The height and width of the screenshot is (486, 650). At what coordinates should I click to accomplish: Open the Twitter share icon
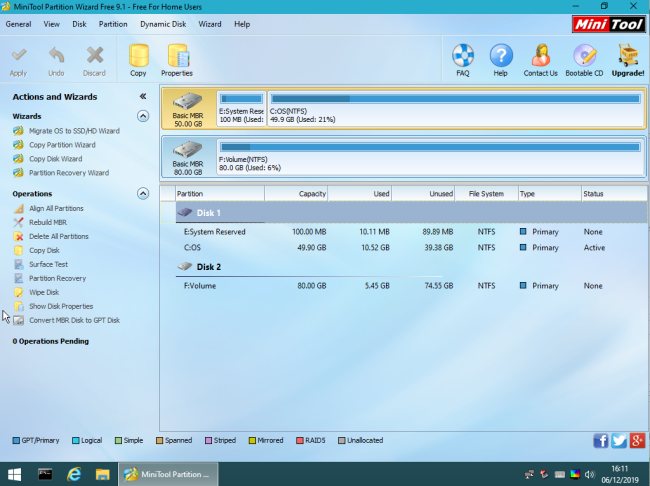click(619, 440)
